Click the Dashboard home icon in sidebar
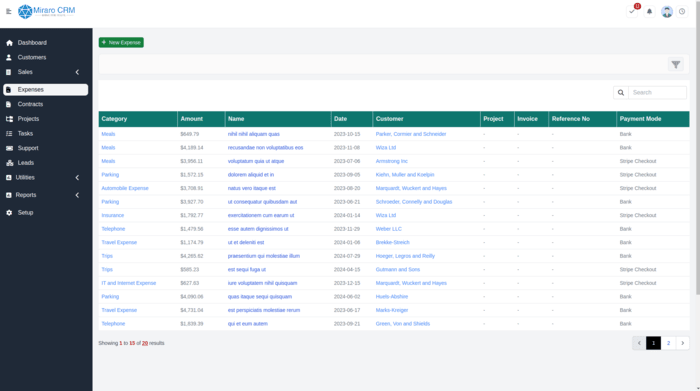This screenshot has width=700, height=391. point(9,43)
